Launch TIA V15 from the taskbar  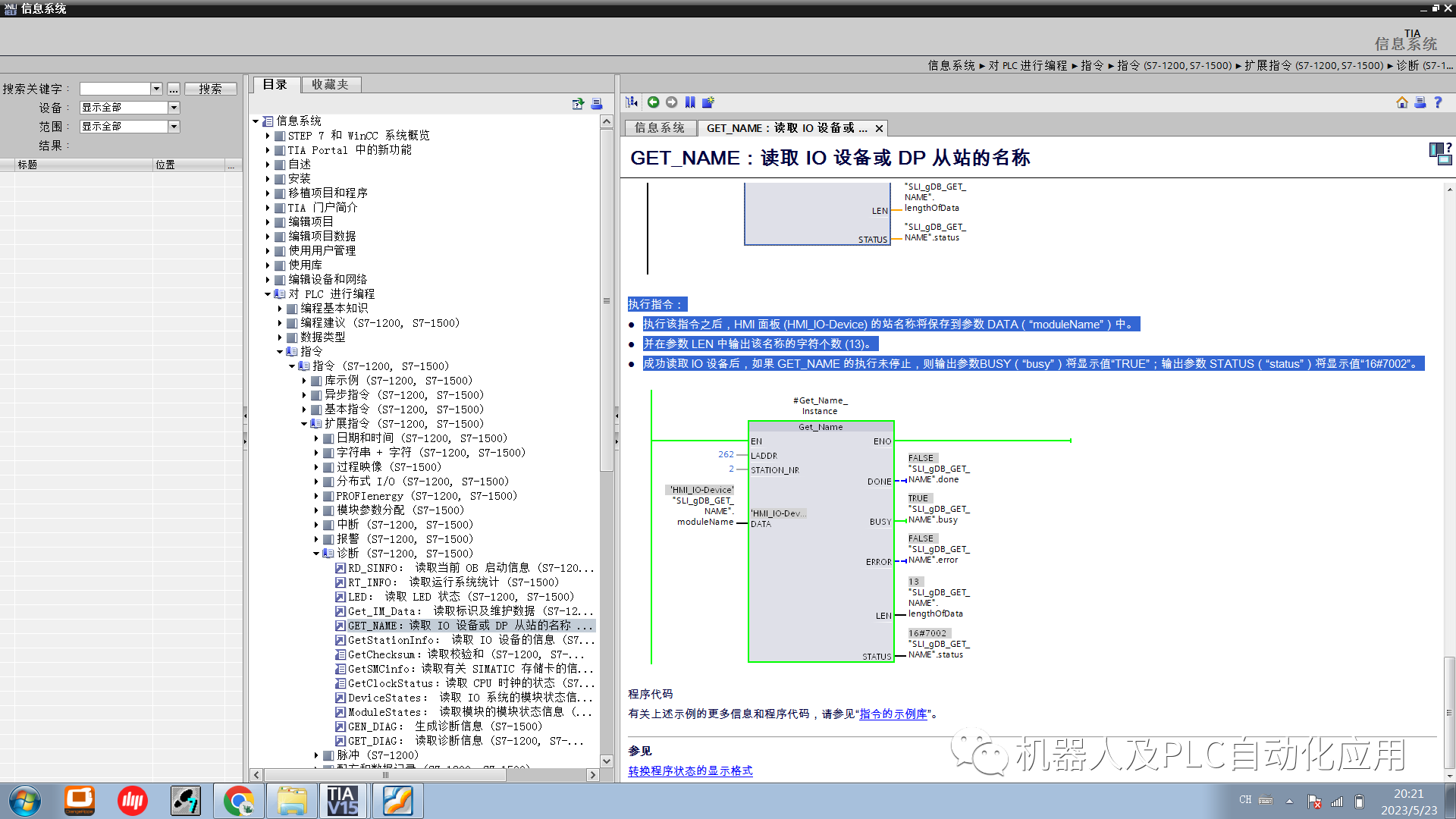pyautogui.click(x=344, y=800)
